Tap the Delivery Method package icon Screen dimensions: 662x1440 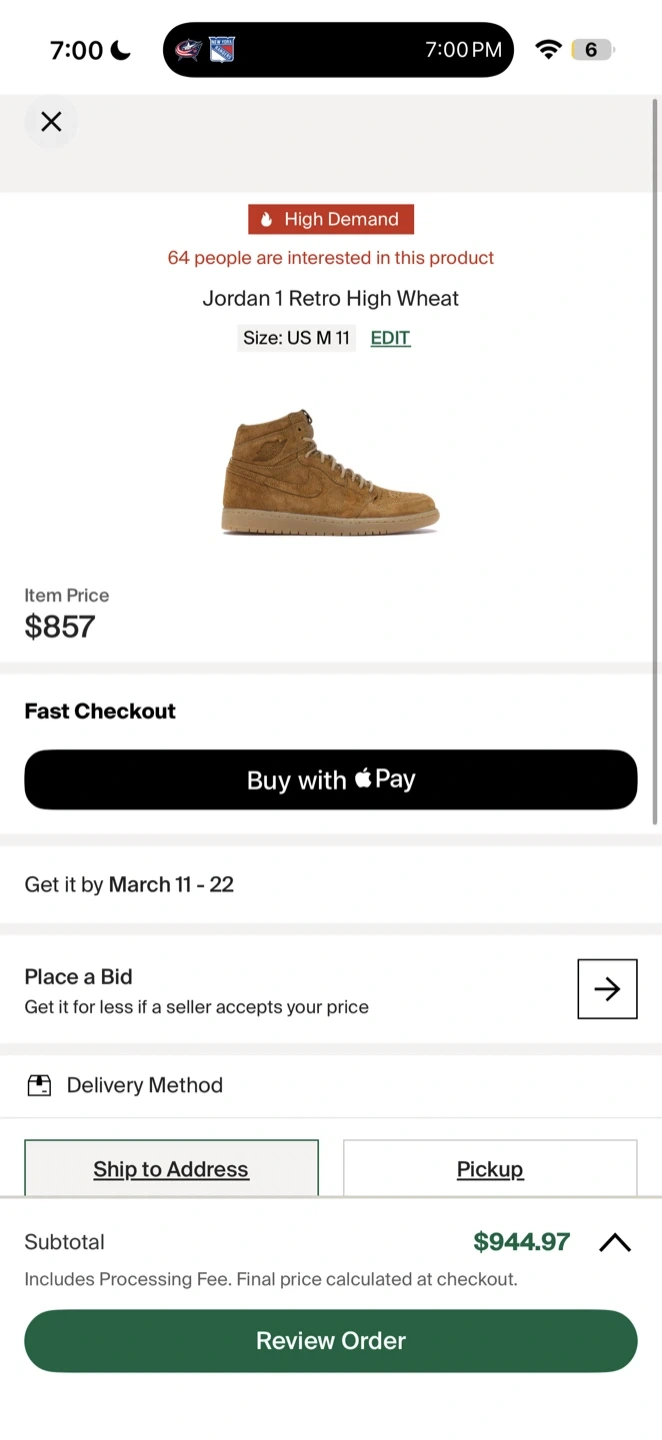click(x=39, y=1085)
